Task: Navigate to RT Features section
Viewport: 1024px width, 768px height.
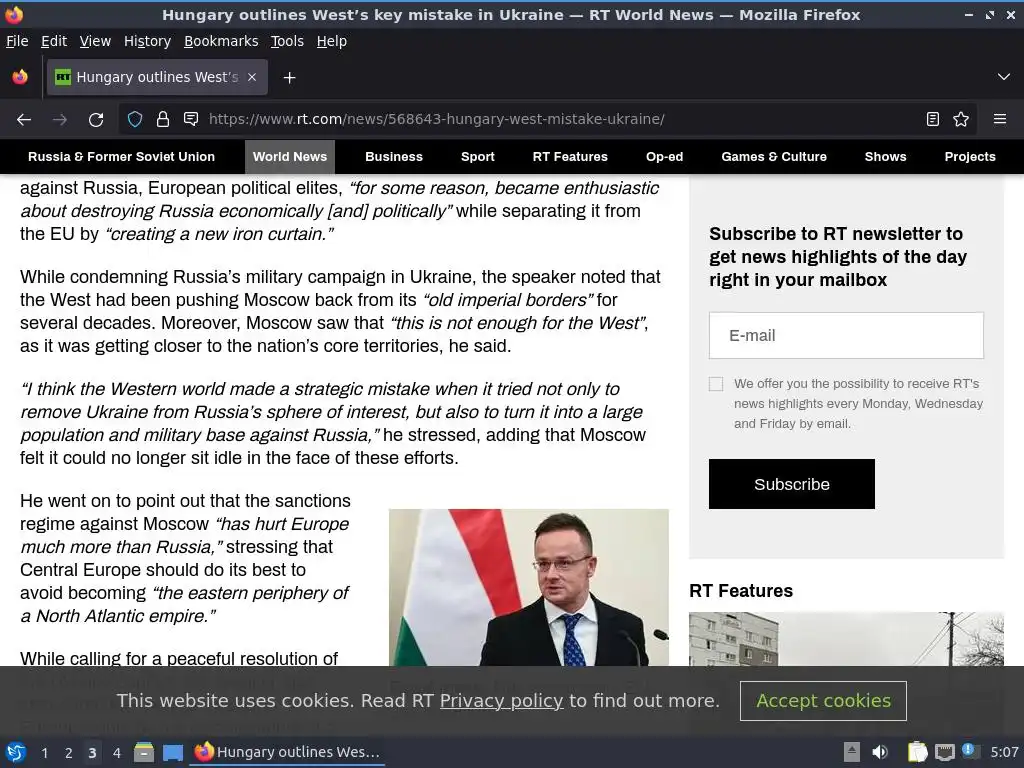Action: [x=570, y=157]
